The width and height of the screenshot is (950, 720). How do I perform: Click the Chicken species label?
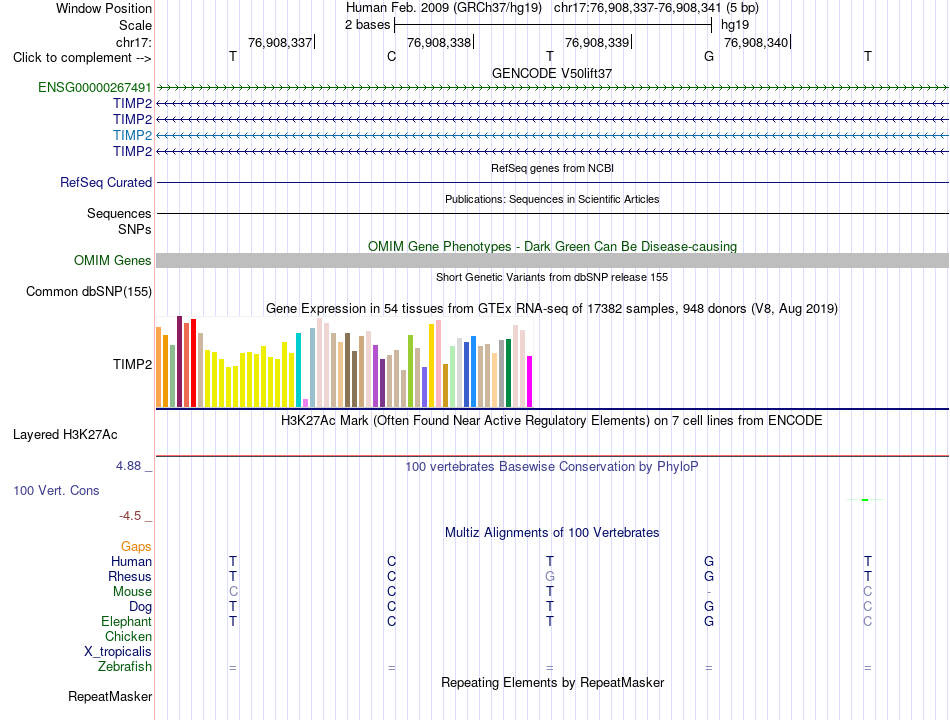[128, 636]
